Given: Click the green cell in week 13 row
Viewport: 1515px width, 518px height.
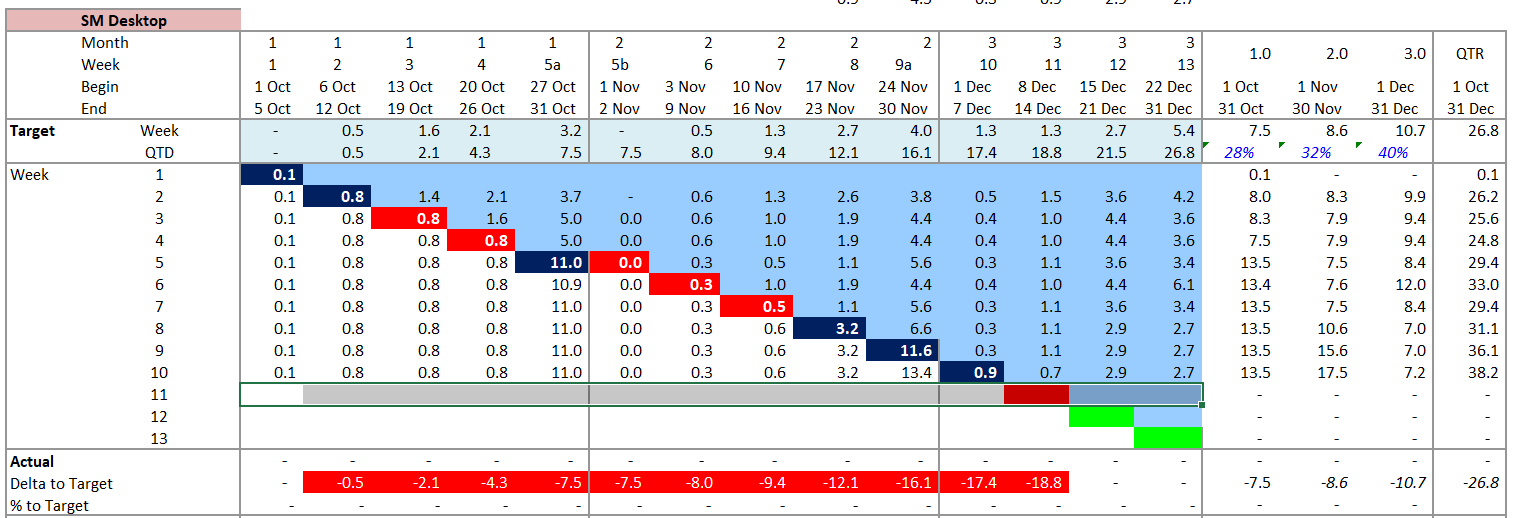Looking at the screenshot, I should tap(1167, 439).
